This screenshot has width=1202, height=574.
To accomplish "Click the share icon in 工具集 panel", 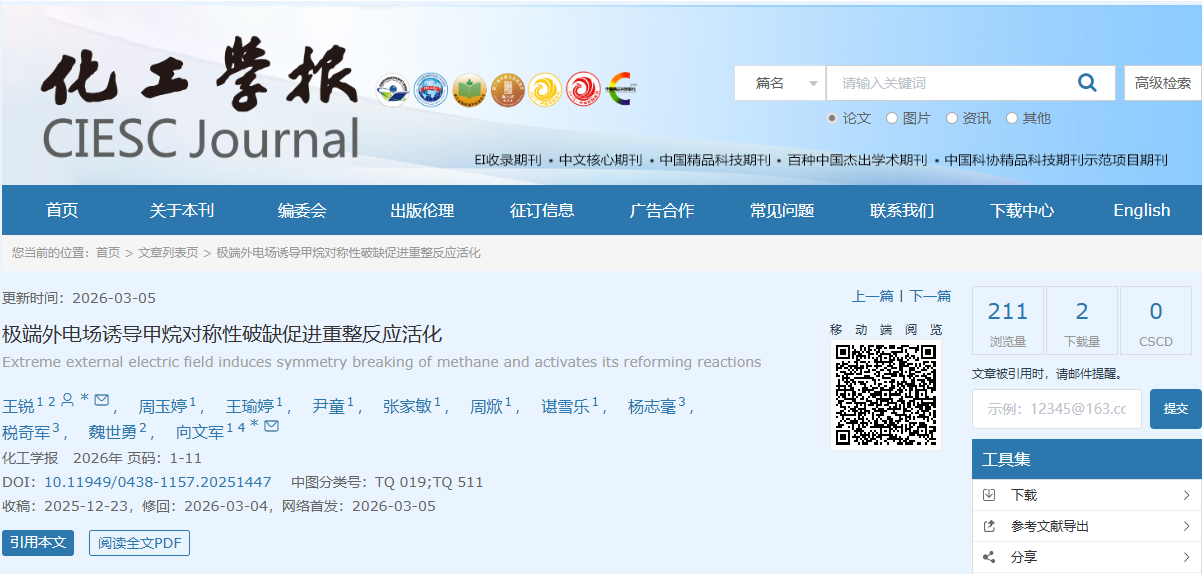I will coord(990,557).
